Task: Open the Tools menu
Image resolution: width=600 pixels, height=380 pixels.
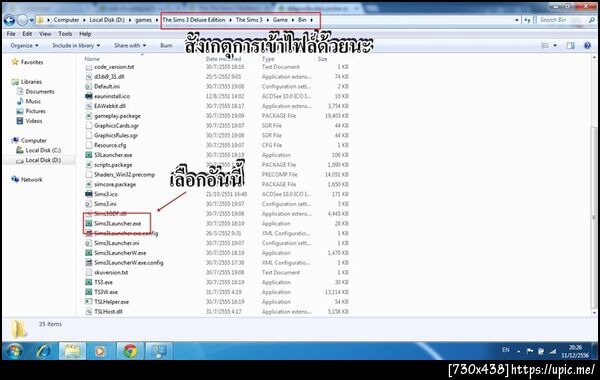Action: [65, 34]
